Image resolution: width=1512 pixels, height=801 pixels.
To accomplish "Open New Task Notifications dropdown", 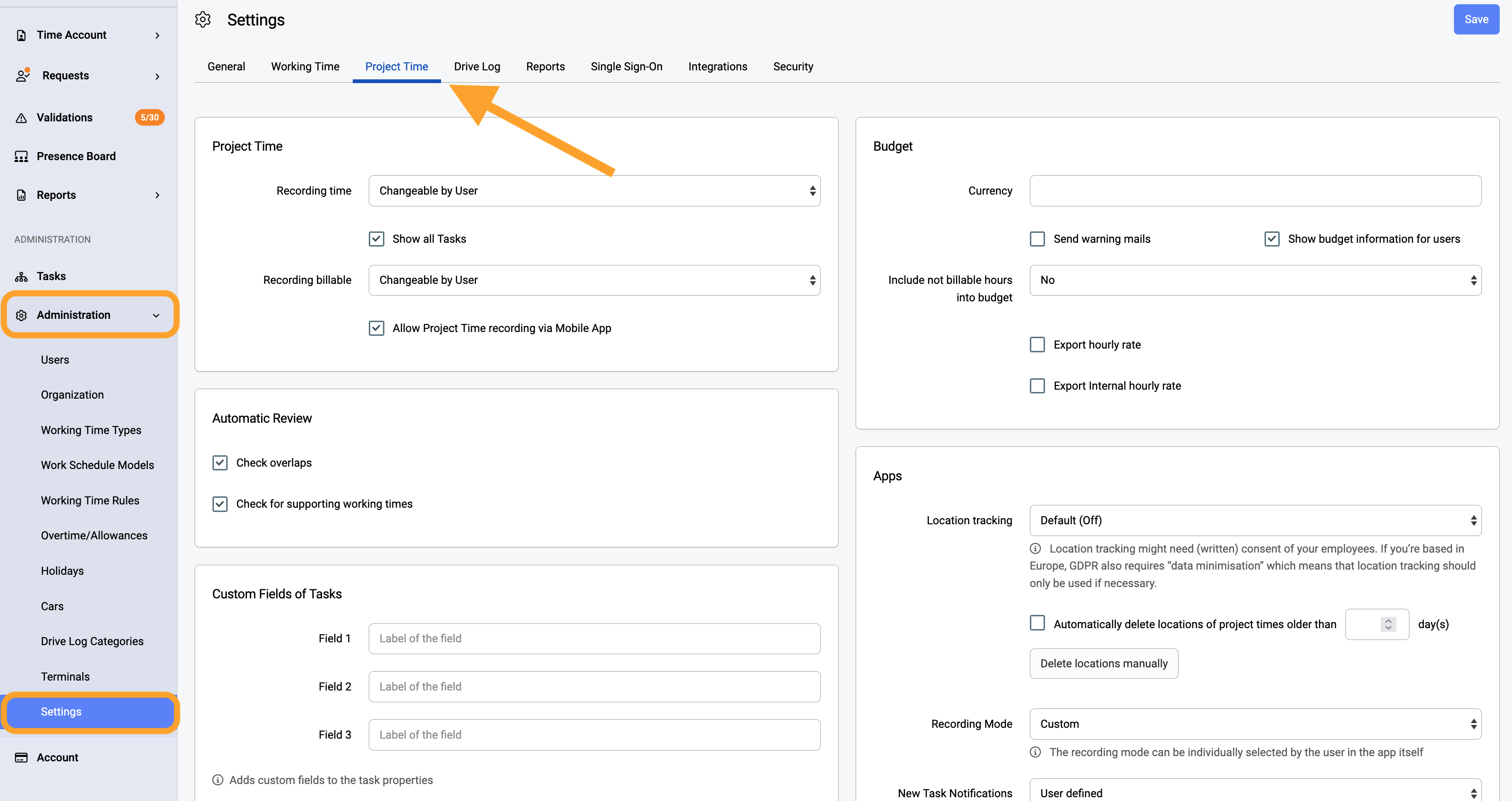I will (x=1255, y=792).
